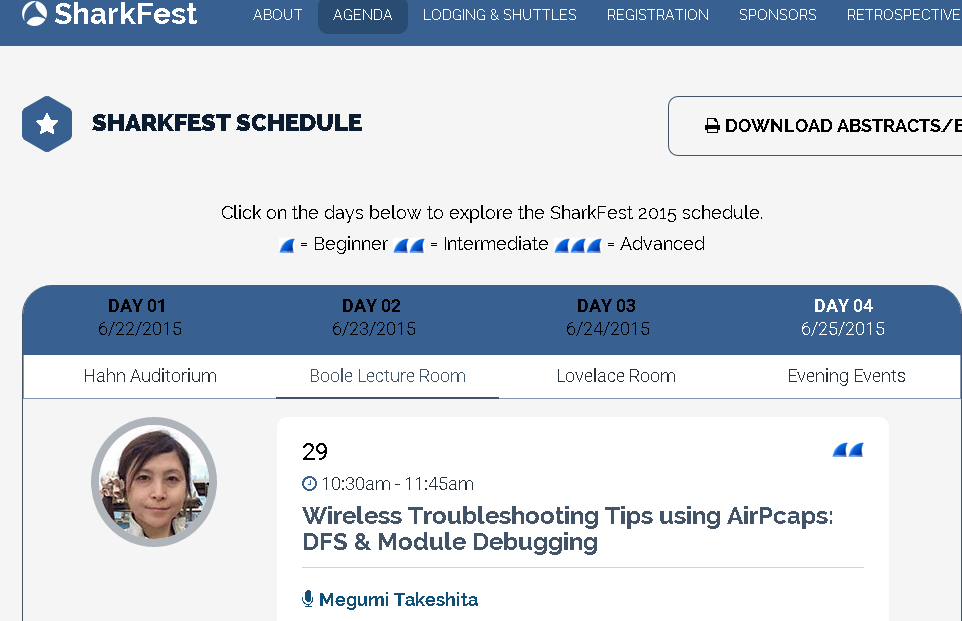The image size is (962, 621).
Task: Open the RETROSPECTIVE menu item
Action: pos(904,15)
